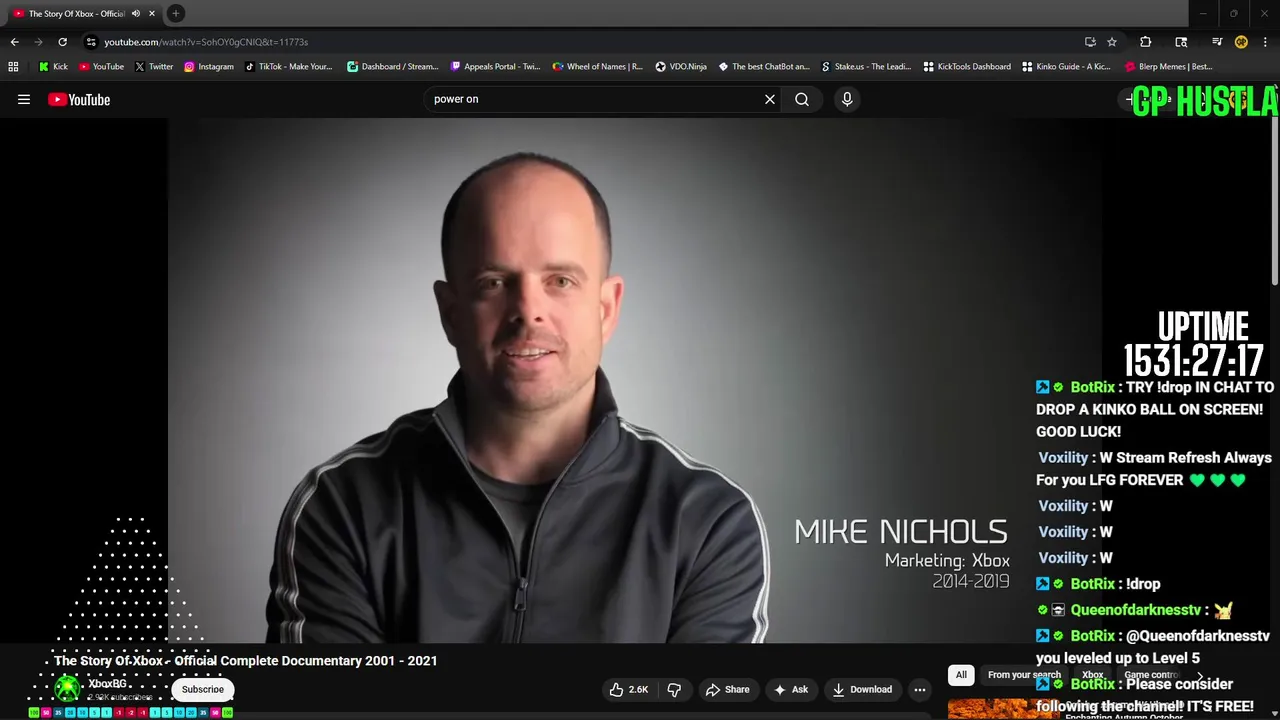Open the Ask AI button
Image resolution: width=1280 pixels, height=720 pixels.
(x=791, y=689)
